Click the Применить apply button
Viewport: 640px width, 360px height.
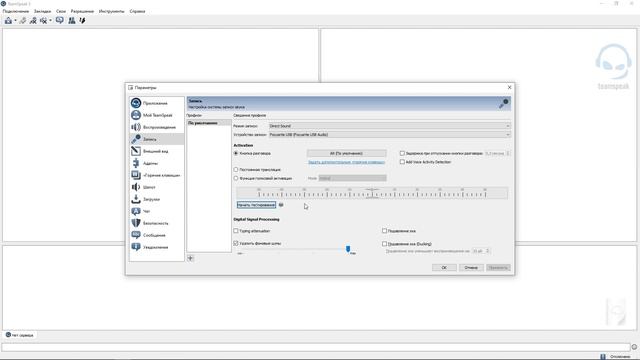click(x=498, y=268)
